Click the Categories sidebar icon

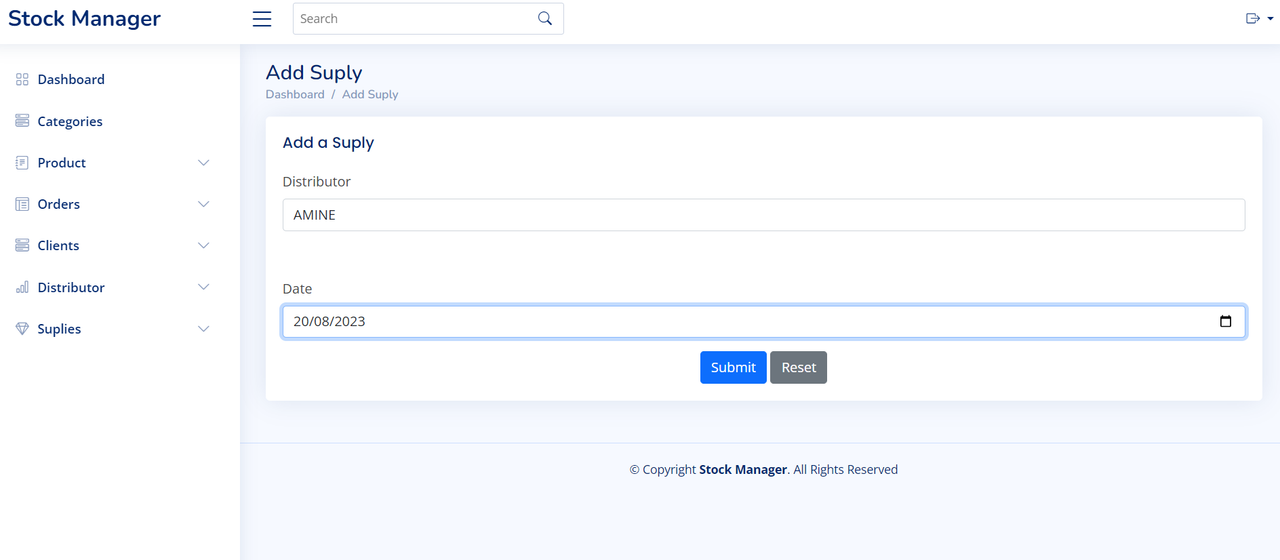pyautogui.click(x=22, y=121)
